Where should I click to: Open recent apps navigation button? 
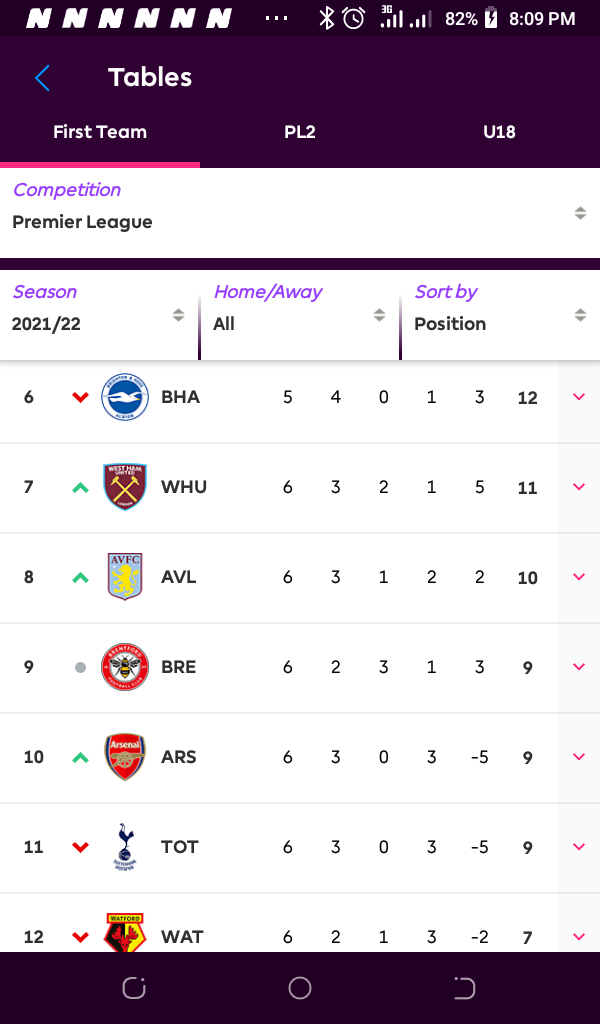[x=134, y=988]
